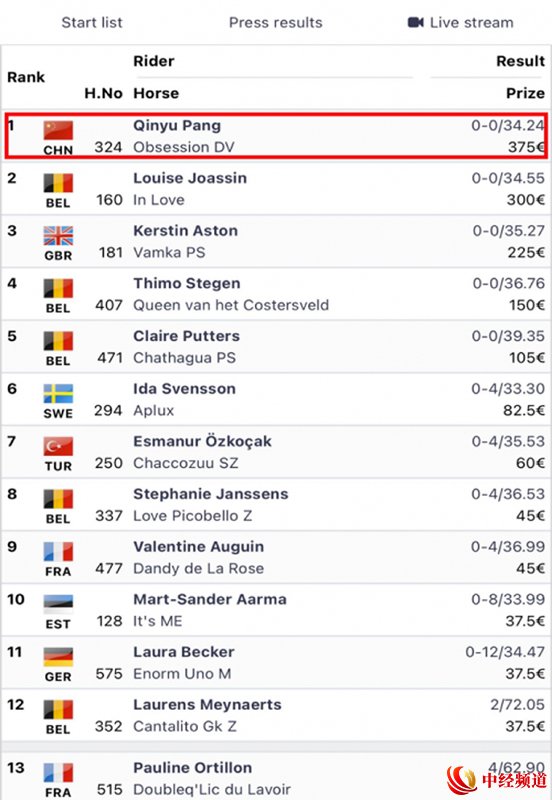Click the Turkey flag beside Esmanur Özkoçak
552x800 pixels.
click(x=58, y=446)
